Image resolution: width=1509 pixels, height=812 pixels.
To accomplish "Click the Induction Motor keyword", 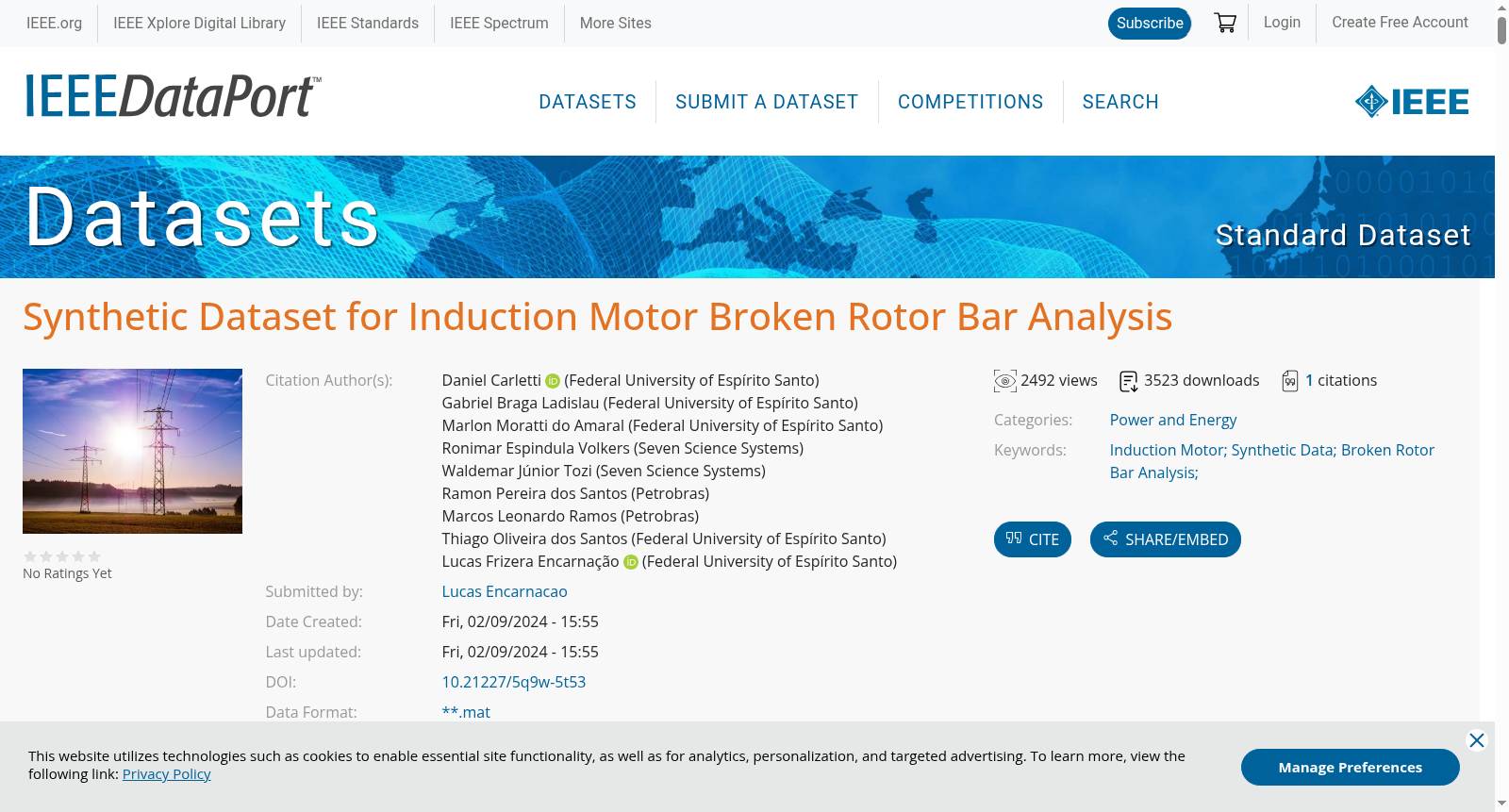I will (x=1169, y=450).
